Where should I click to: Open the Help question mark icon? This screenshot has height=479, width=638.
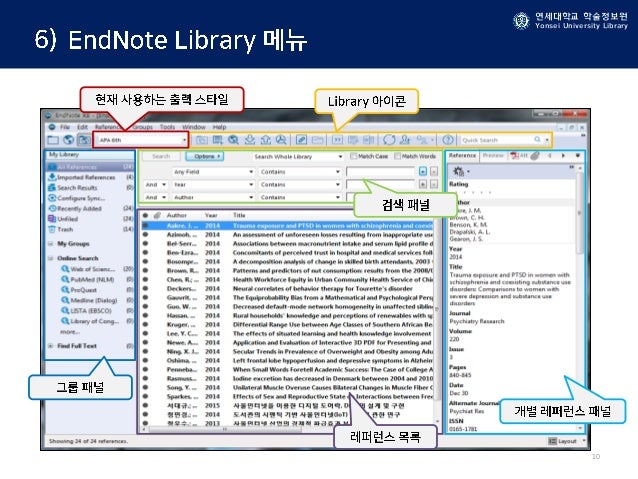448,140
